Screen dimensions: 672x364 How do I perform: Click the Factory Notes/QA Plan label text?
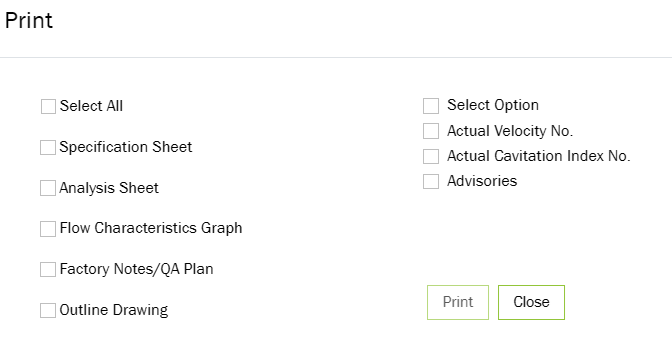[136, 269]
